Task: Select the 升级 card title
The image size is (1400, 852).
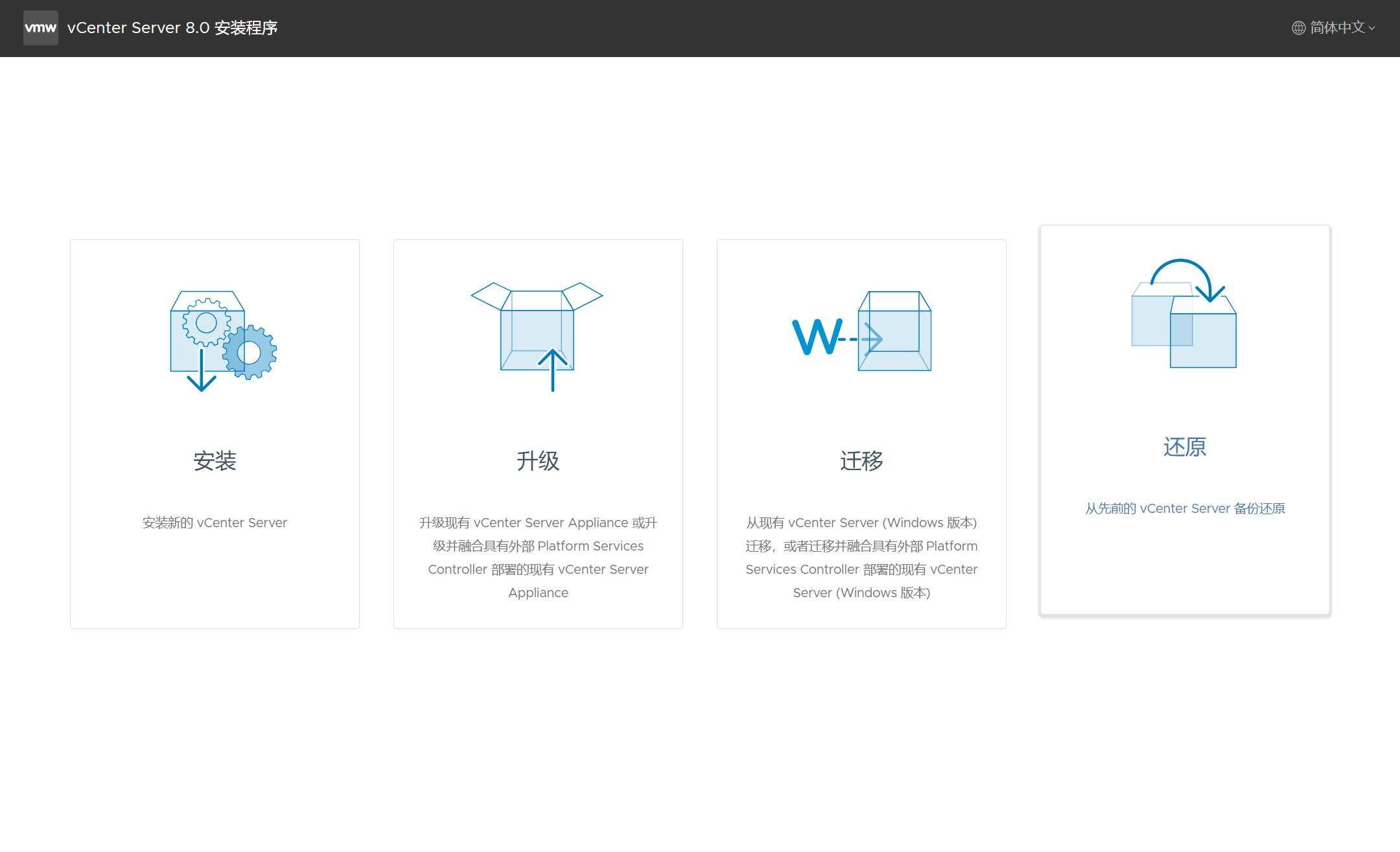Action: (x=538, y=461)
